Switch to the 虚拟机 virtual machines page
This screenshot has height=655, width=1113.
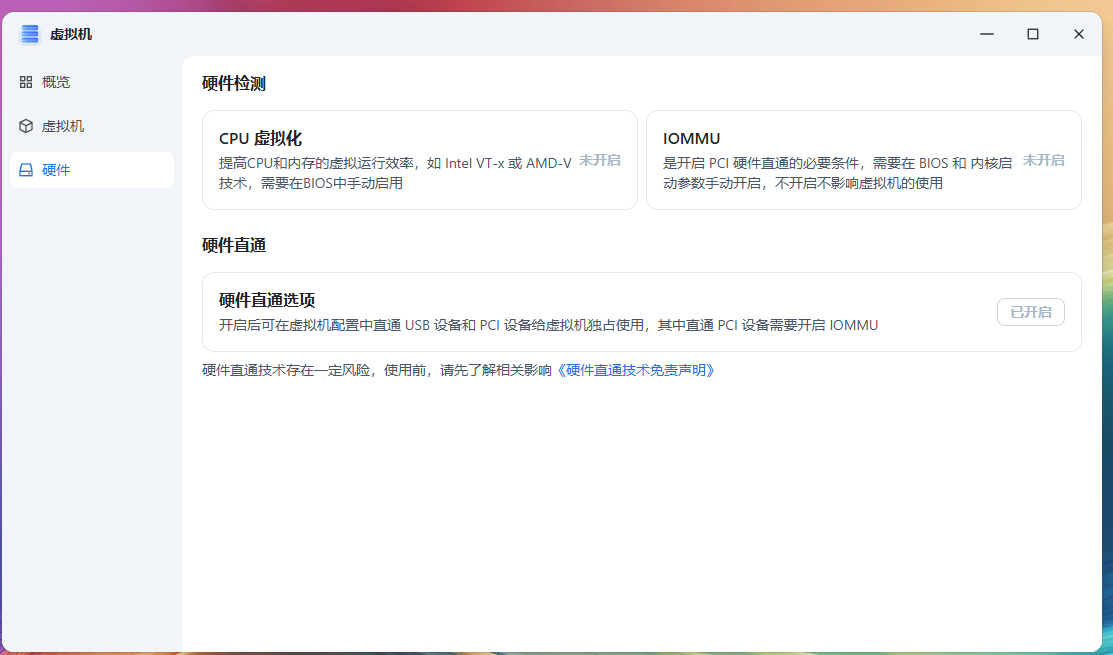click(62, 126)
